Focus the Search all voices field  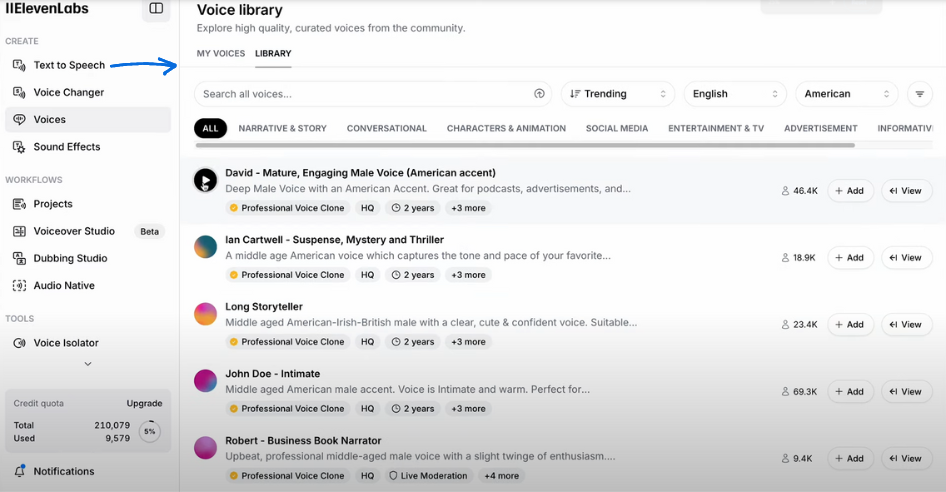coord(372,94)
